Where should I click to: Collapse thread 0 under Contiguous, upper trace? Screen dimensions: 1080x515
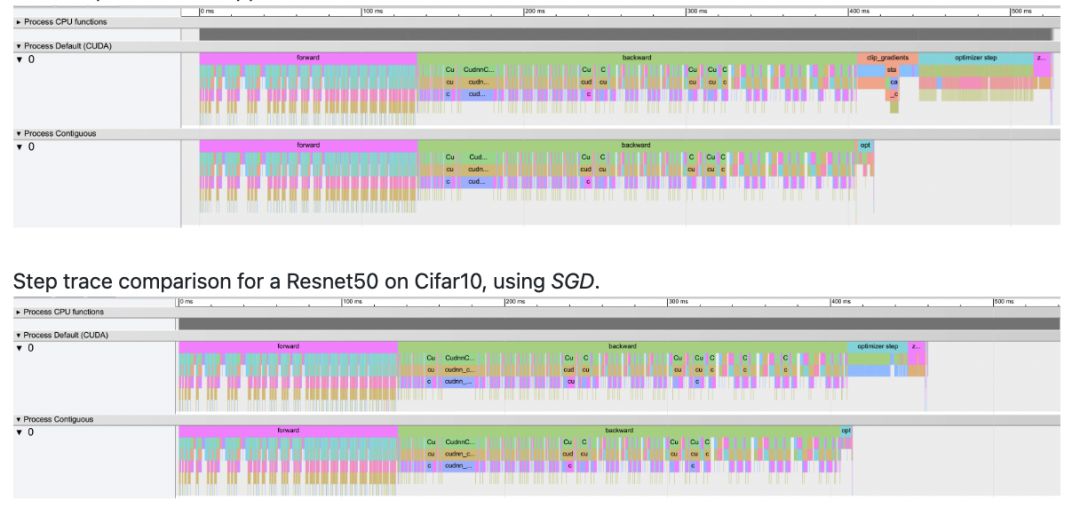[20, 147]
